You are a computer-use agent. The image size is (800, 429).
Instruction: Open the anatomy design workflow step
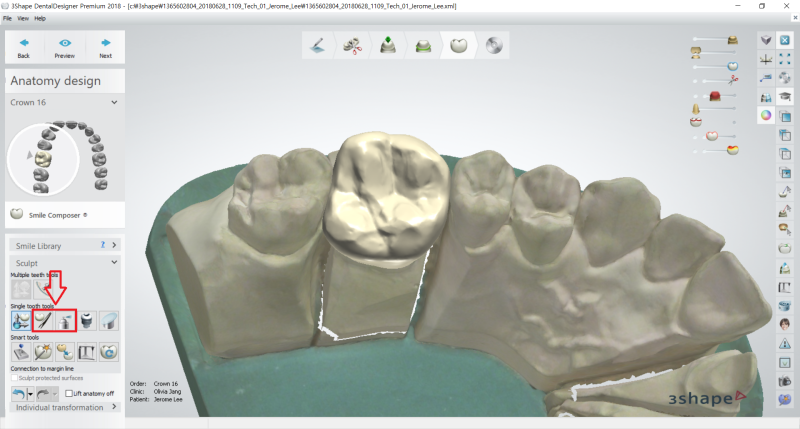click(x=459, y=45)
